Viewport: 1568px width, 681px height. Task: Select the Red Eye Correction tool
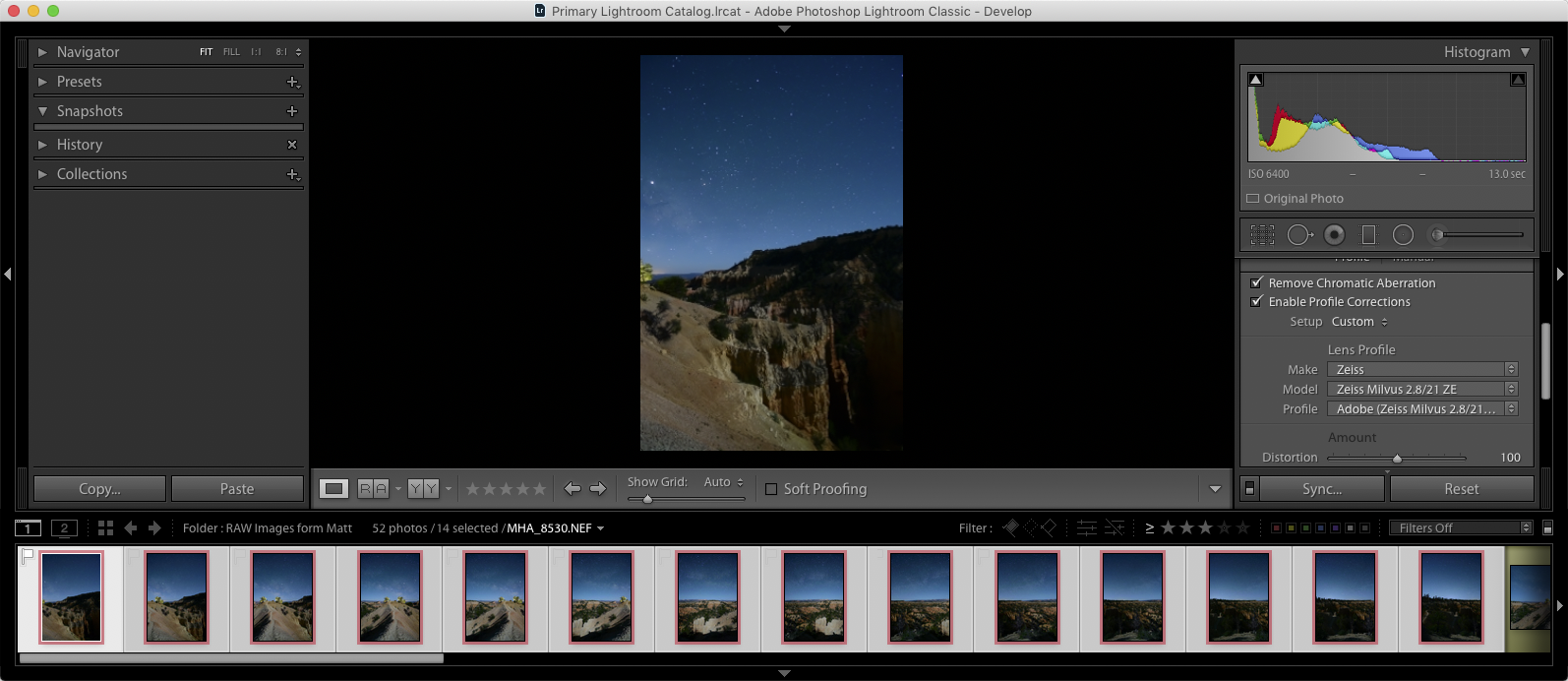(x=1334, y=234)
